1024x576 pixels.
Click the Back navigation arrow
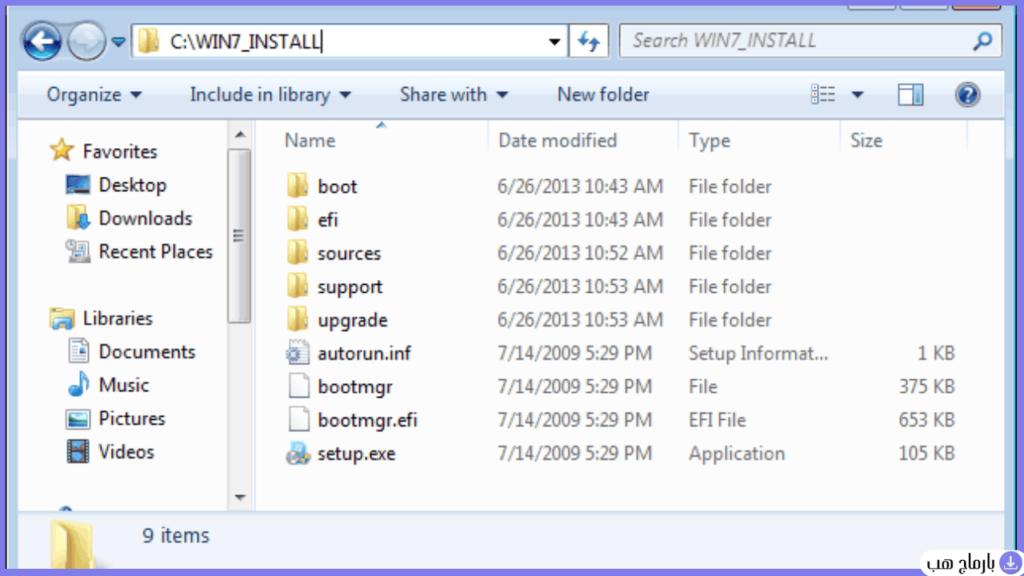[42, 41]
